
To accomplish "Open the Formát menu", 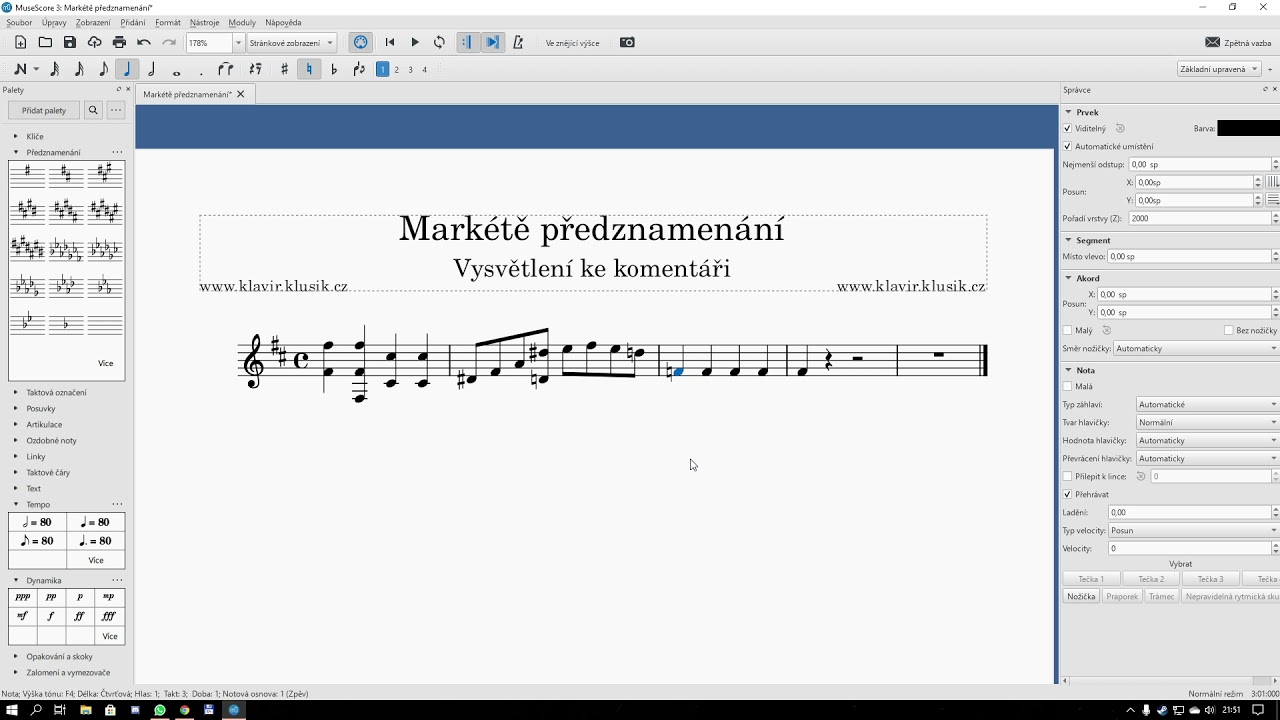I will tap(168, 22).
